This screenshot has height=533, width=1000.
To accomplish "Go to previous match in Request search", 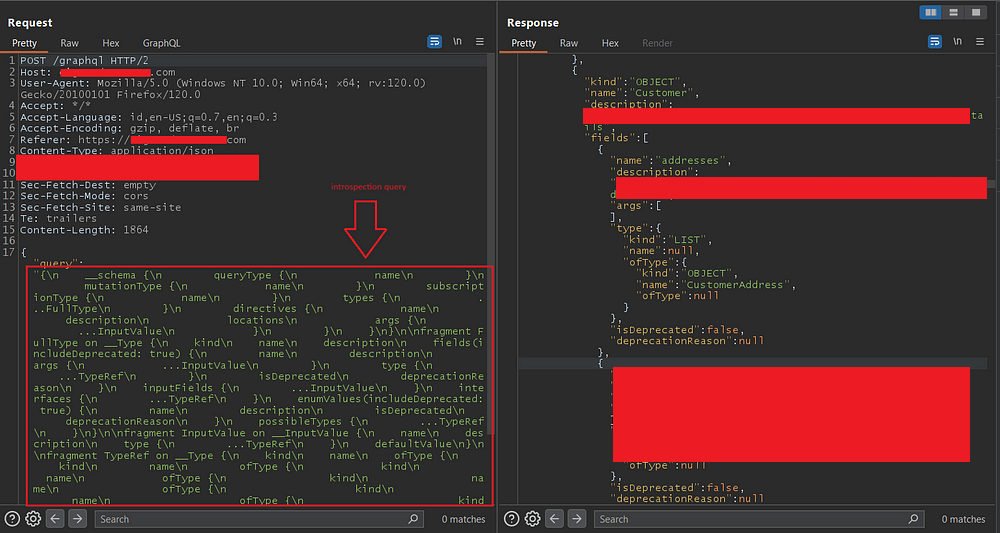I will [x=55, y=518].
